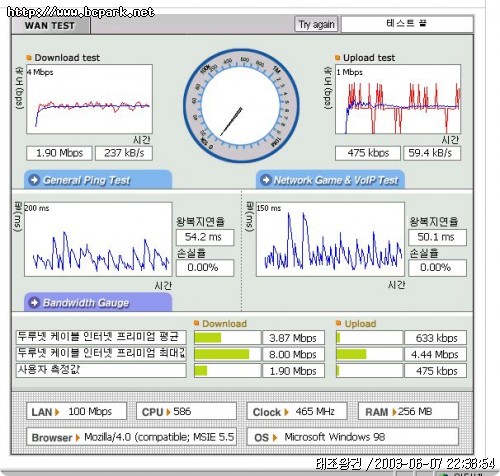The height and width of the screenshot is (476, 500).
Task: Click the arrow icon beside Bandwidth Gauge
Action: [34, 303]
